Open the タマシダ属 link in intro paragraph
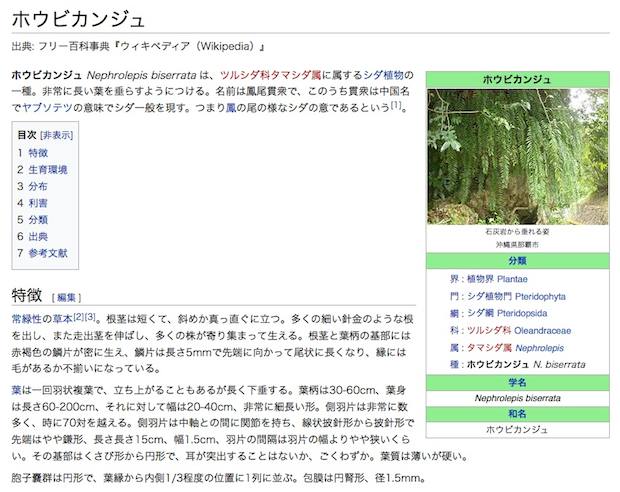The width and height of the screenshot is (620, 492). [x=296, y=75]
